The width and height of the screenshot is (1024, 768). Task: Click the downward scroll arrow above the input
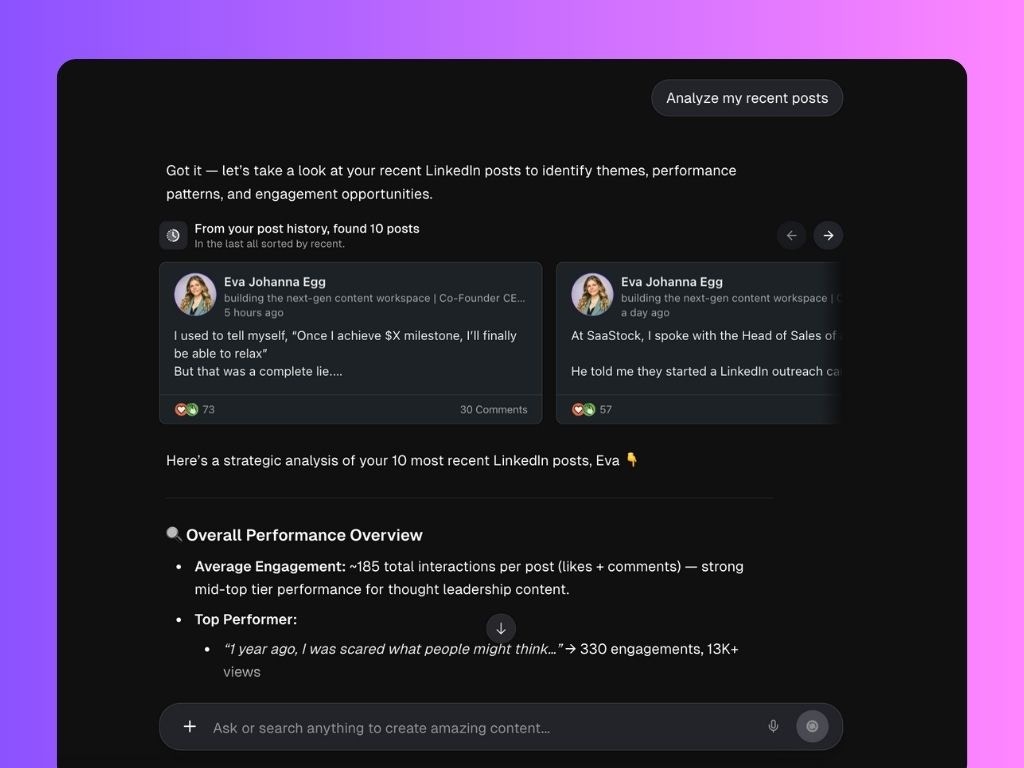click(x=500, y=628)
